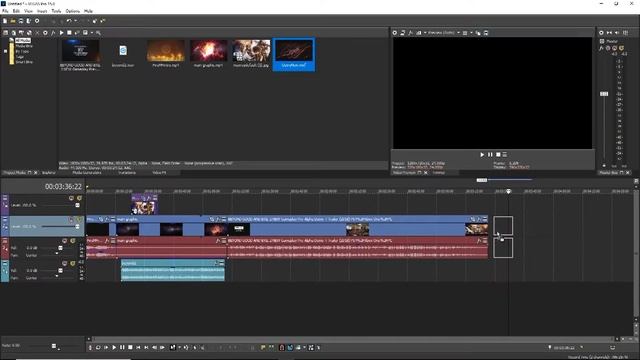
Task: Toggle downmix output on Master bus
Action: tap(609, 33)
